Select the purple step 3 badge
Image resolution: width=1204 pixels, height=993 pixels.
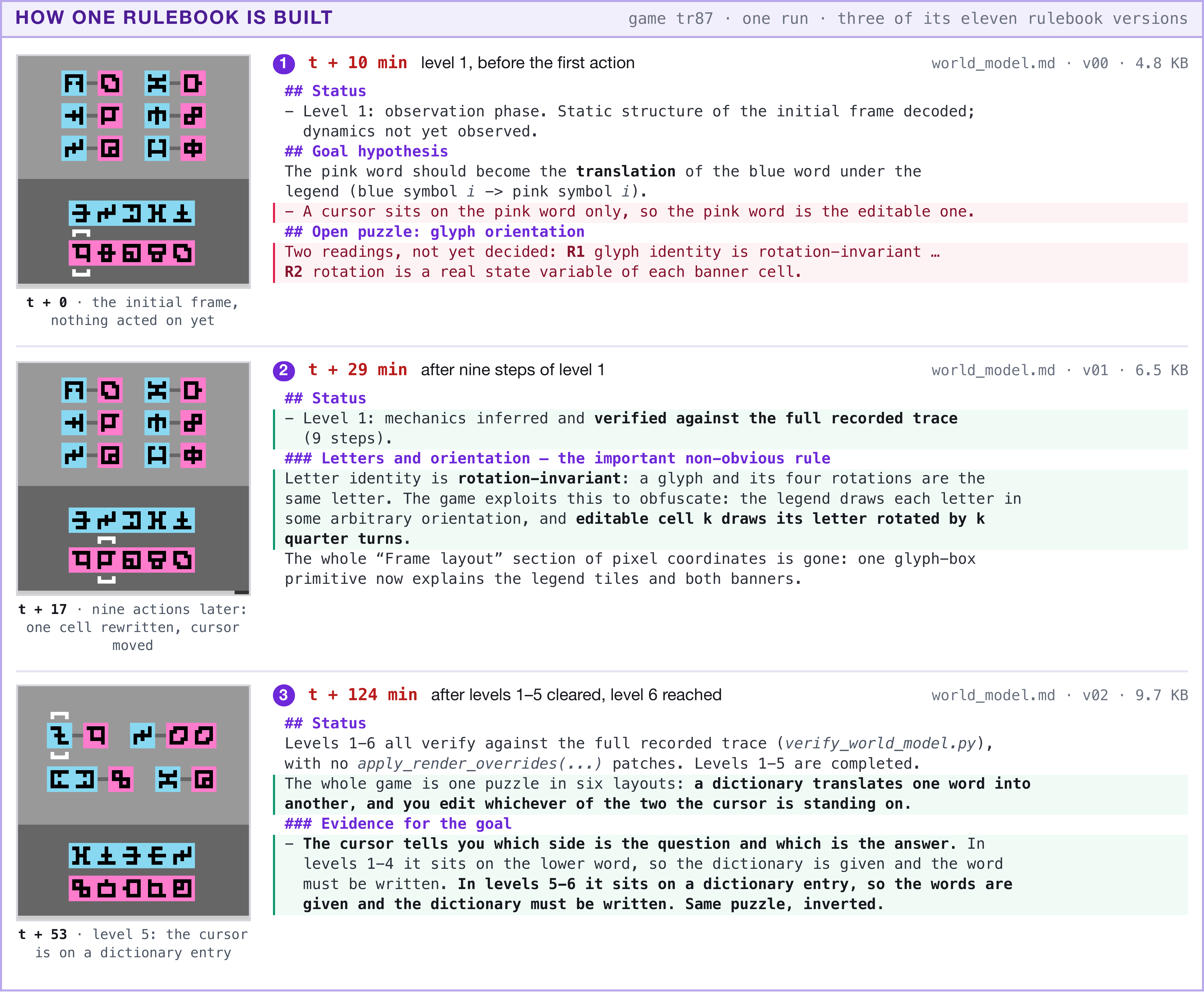[284, 696]
